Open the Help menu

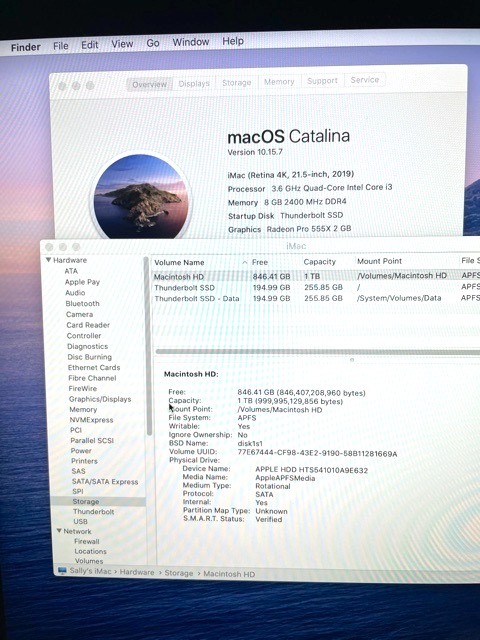(x=233, y=41)
